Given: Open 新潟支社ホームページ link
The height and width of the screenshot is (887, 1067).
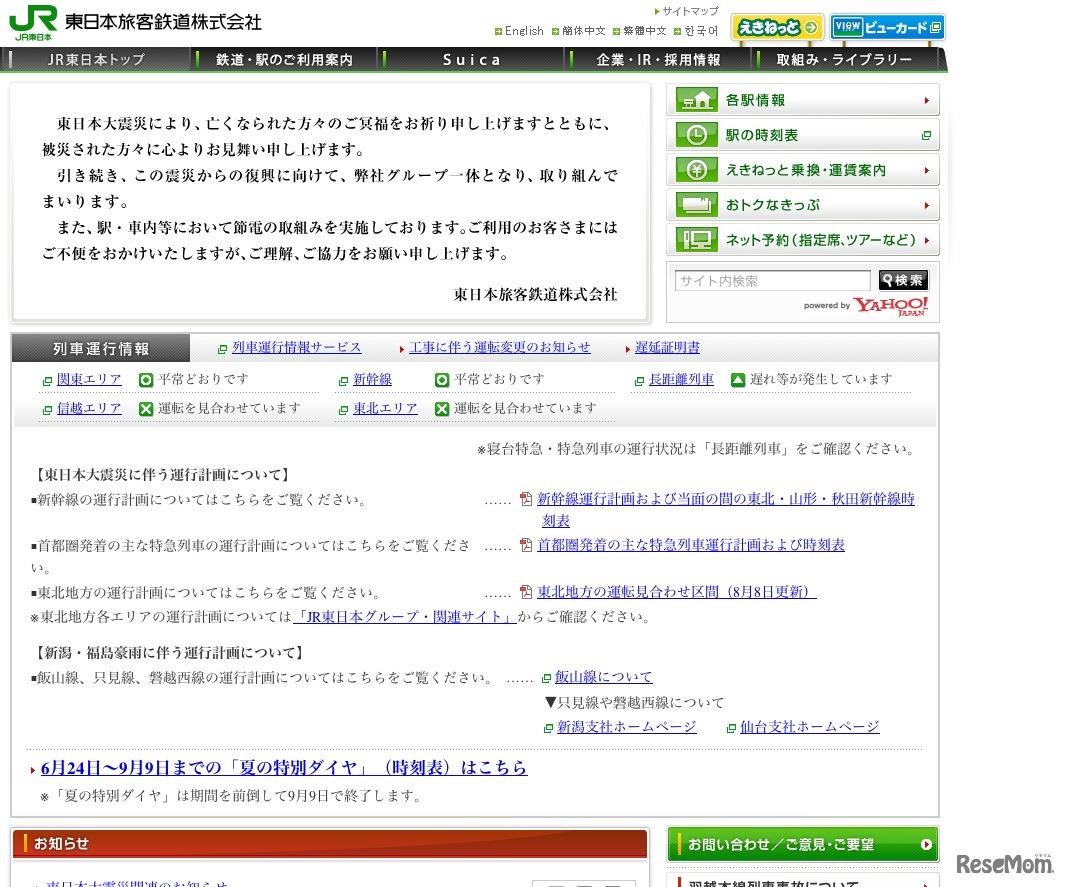Looking at the screenshot, I should (x=627, y=727).
